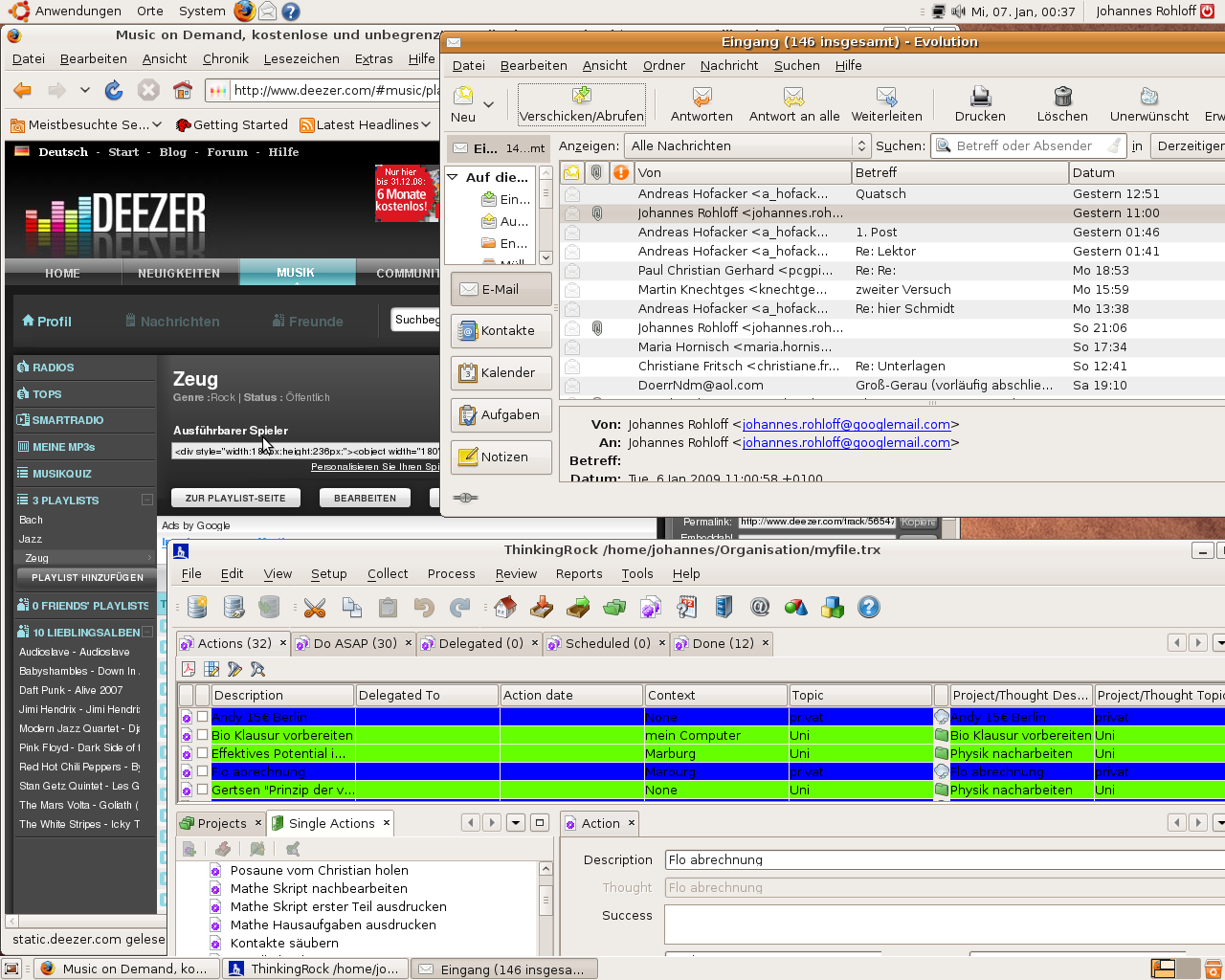The image size is (1225, 980).
Task: Click the Kalender button in Evolution
Action: tap(501, 373)
